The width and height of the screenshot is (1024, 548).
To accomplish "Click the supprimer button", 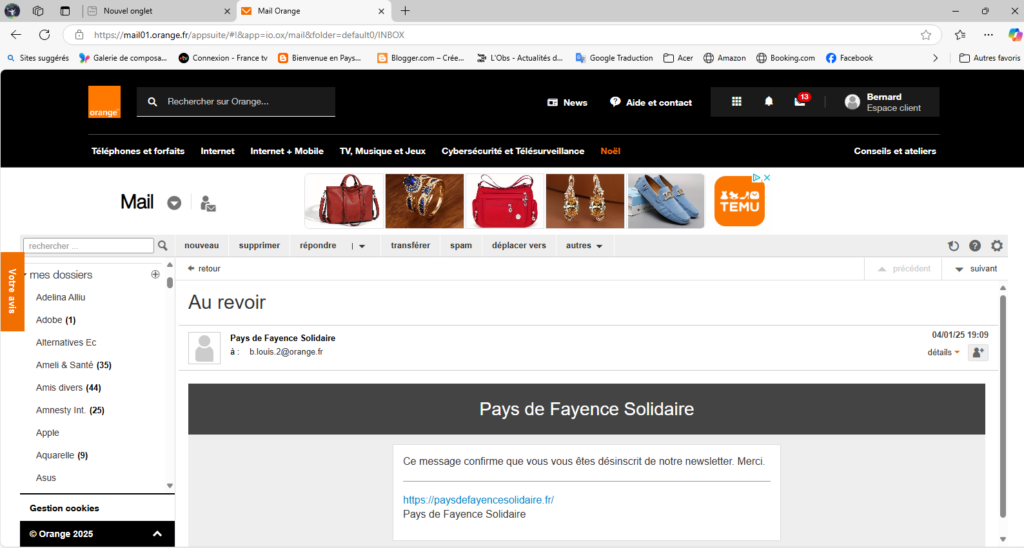I will [259, 245].
